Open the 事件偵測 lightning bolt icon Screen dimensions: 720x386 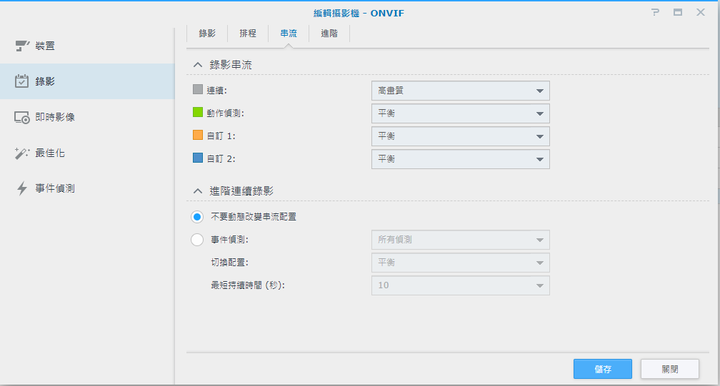[22, 188]
